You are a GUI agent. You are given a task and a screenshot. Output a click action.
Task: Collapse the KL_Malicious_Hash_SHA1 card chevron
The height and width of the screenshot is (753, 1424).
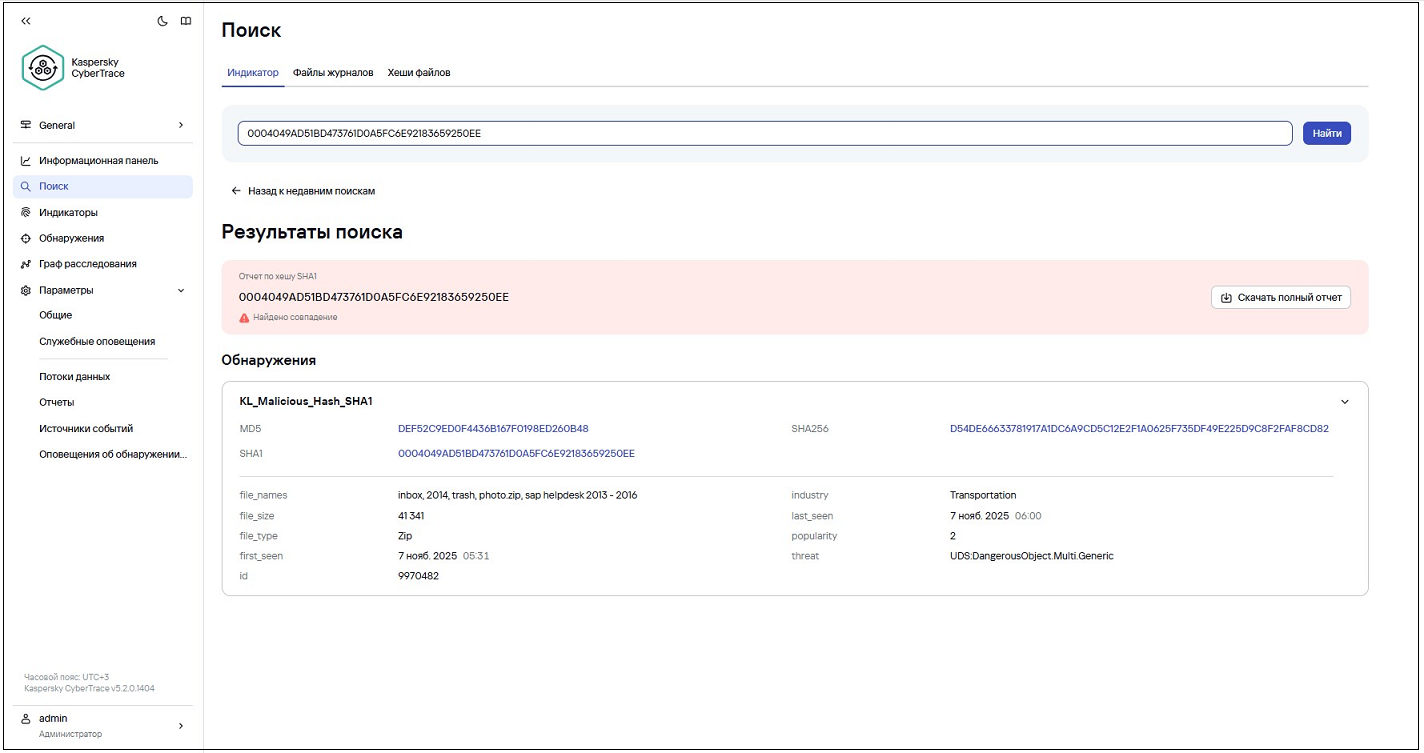point(1344,402)
